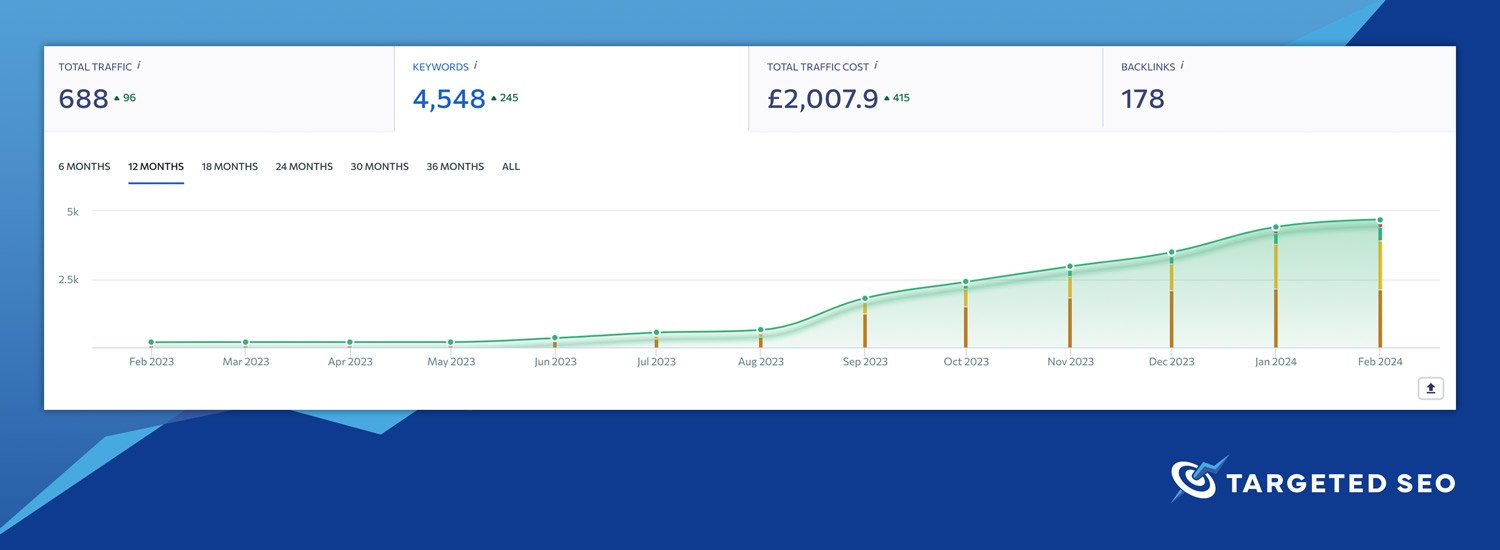Image resolution: width=1500 pixels, height=550 pixels.
Task: Click the Dec 2023 data point
Action: pyautogui.click(x=1171, y=252)
